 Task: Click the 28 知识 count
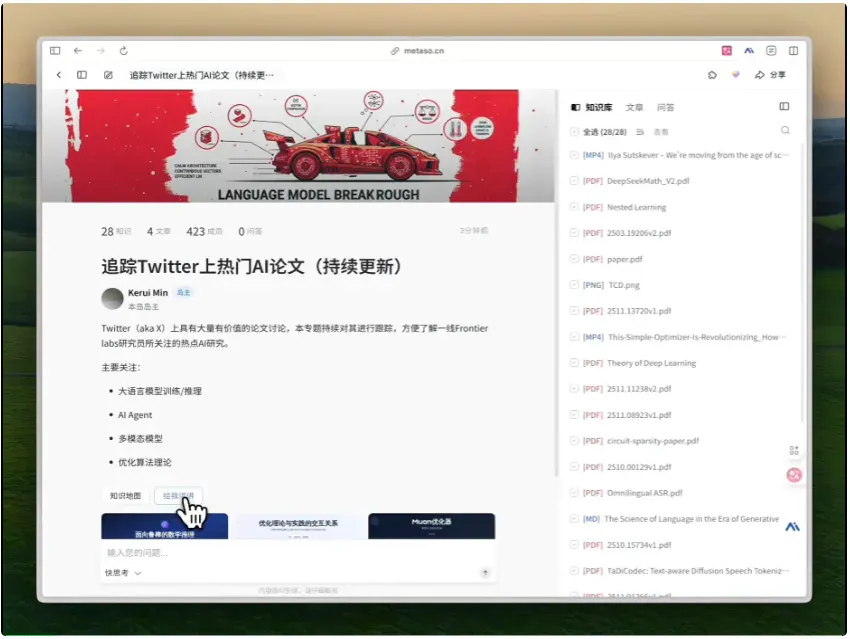point(116,231)
